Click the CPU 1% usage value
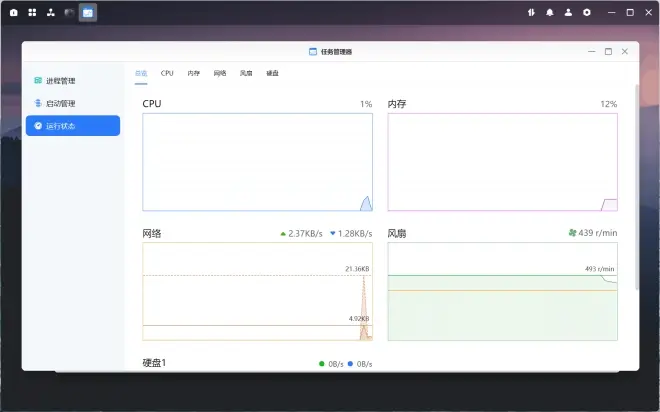Viewport: 660px width, 412px height. [366, 104]
